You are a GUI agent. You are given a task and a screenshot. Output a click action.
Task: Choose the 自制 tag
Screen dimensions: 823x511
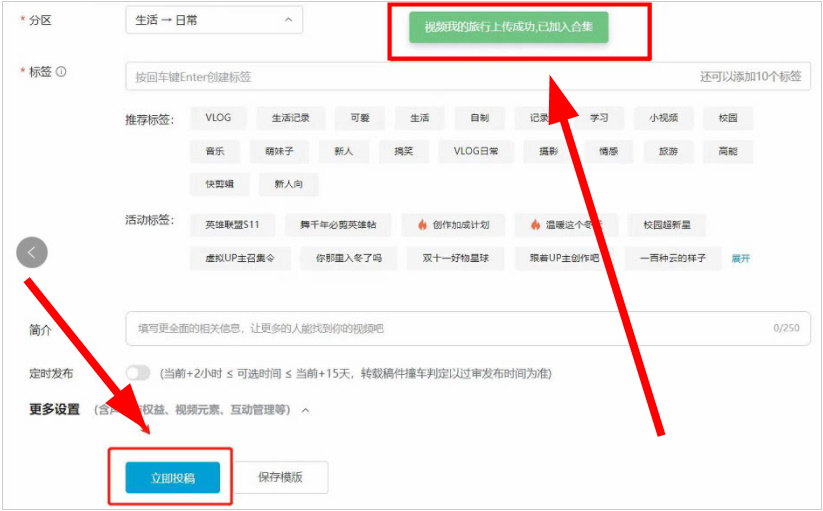(479, 118)
